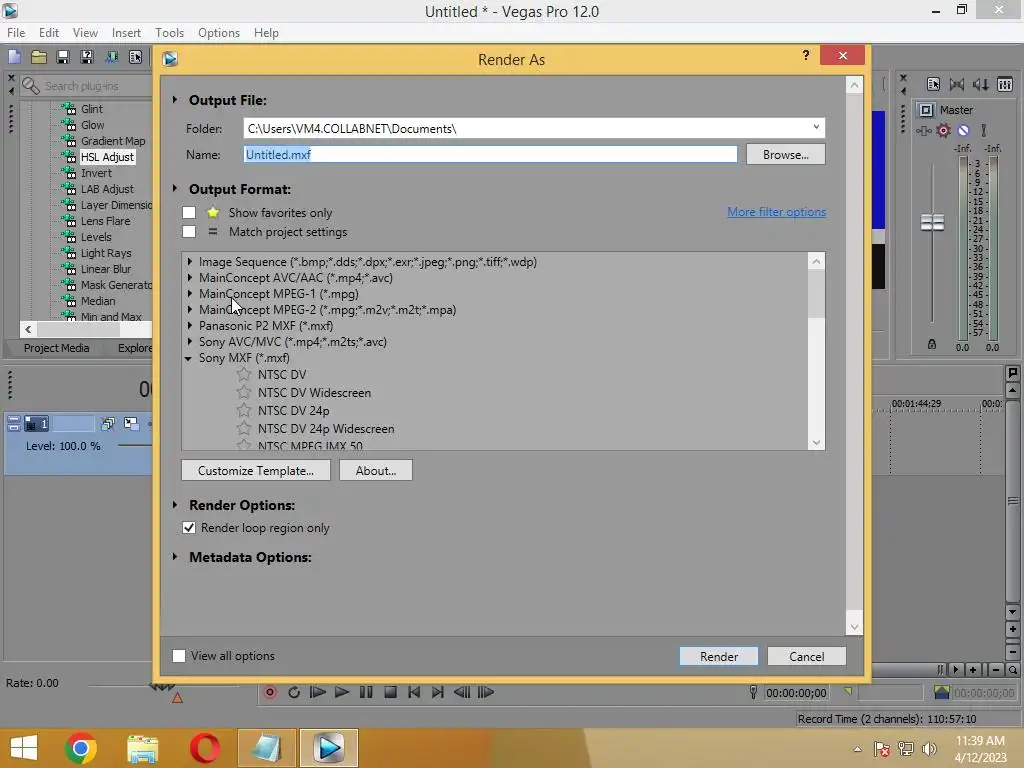Collapse the Output File section
The image size is (1024, 768).
click(175, 100)
